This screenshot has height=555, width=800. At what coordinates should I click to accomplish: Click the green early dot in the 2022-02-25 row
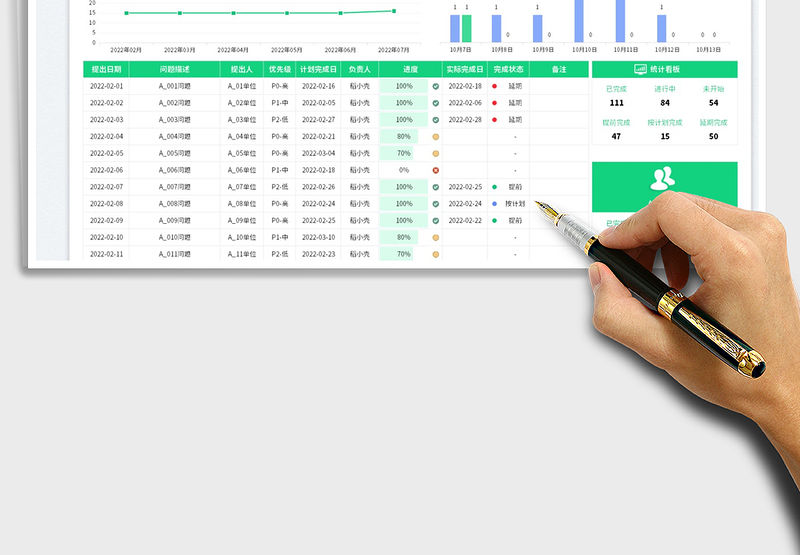tap(494, 187)
